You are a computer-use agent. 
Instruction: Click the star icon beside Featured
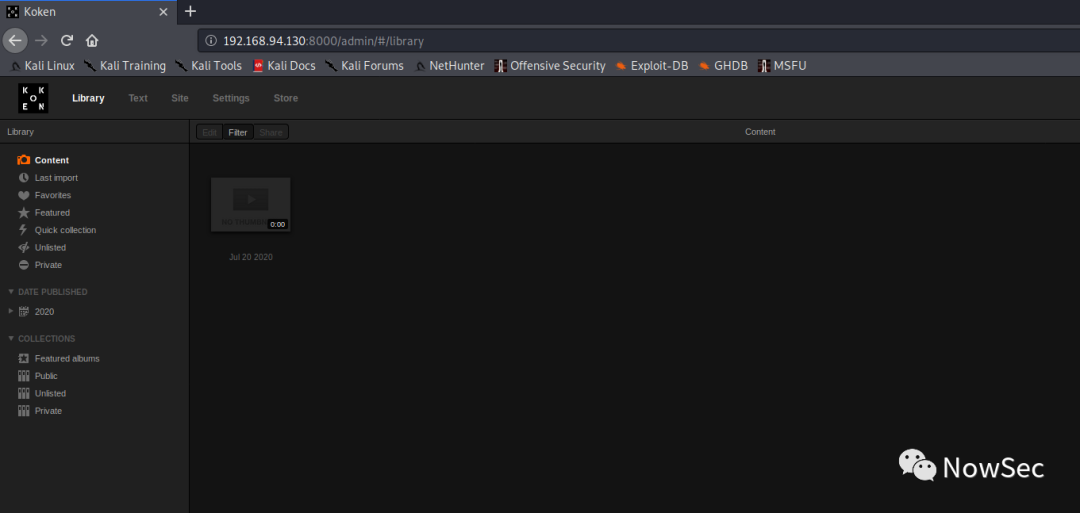tap(23, 213)
